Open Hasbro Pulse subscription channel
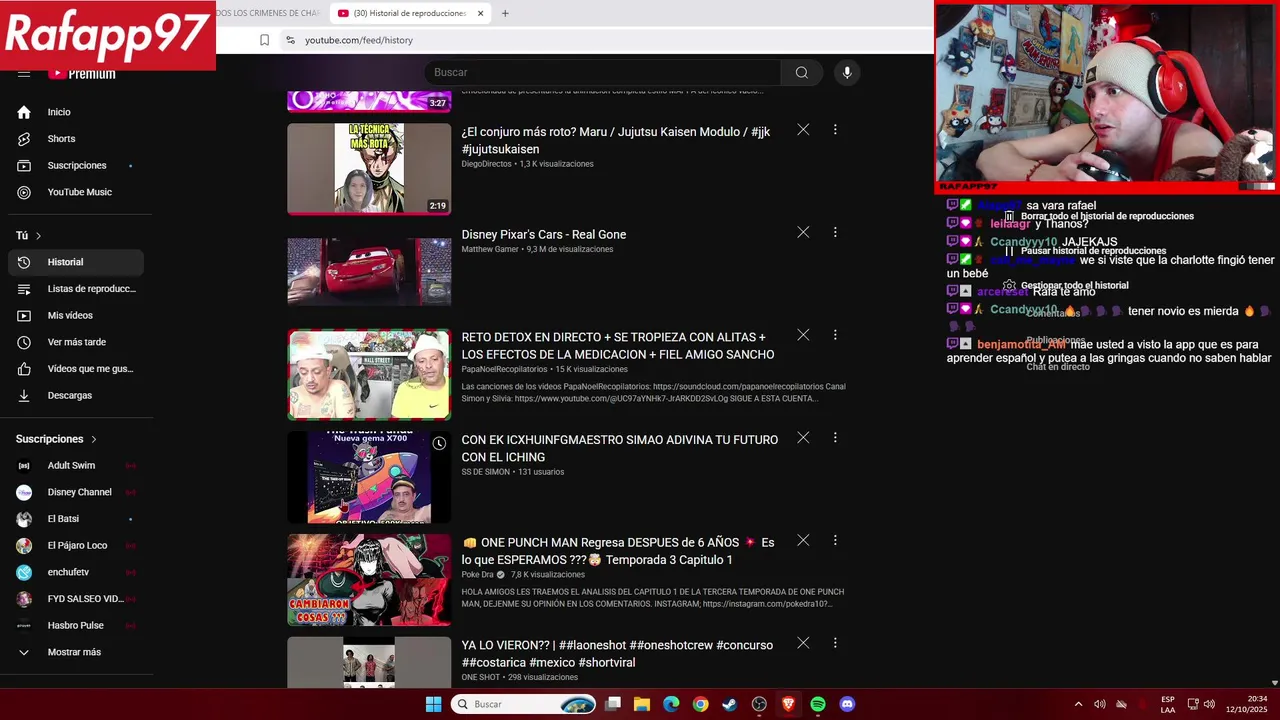This screenshot has width=1280, height=720. pyautogui.click(x=76, y=625)
